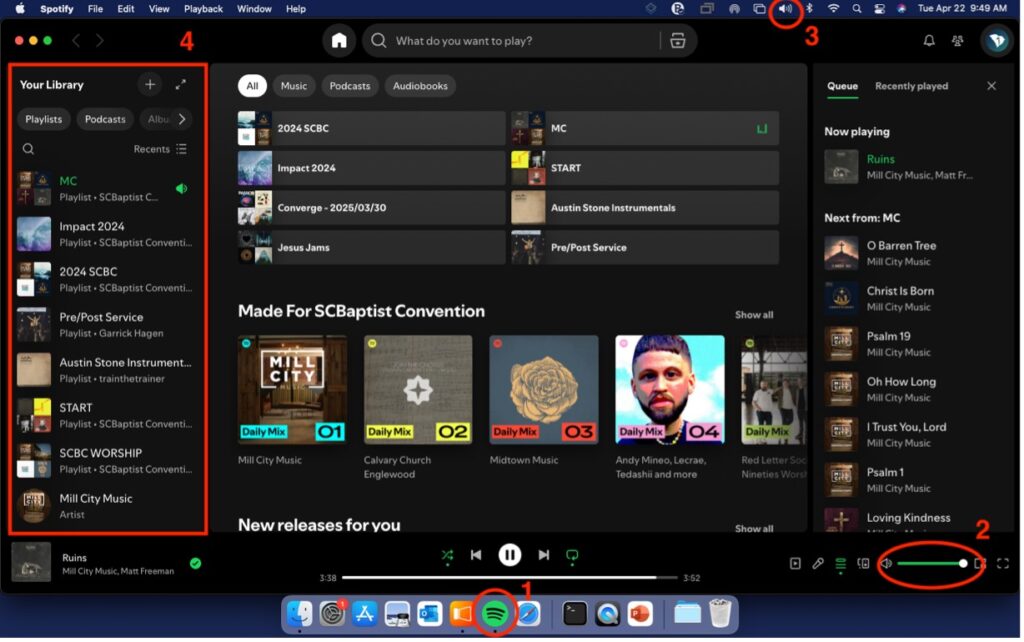Toggle the Podcasts filter in Your Library
This screenshot has height=642, width=1024.
coord(105,119)
